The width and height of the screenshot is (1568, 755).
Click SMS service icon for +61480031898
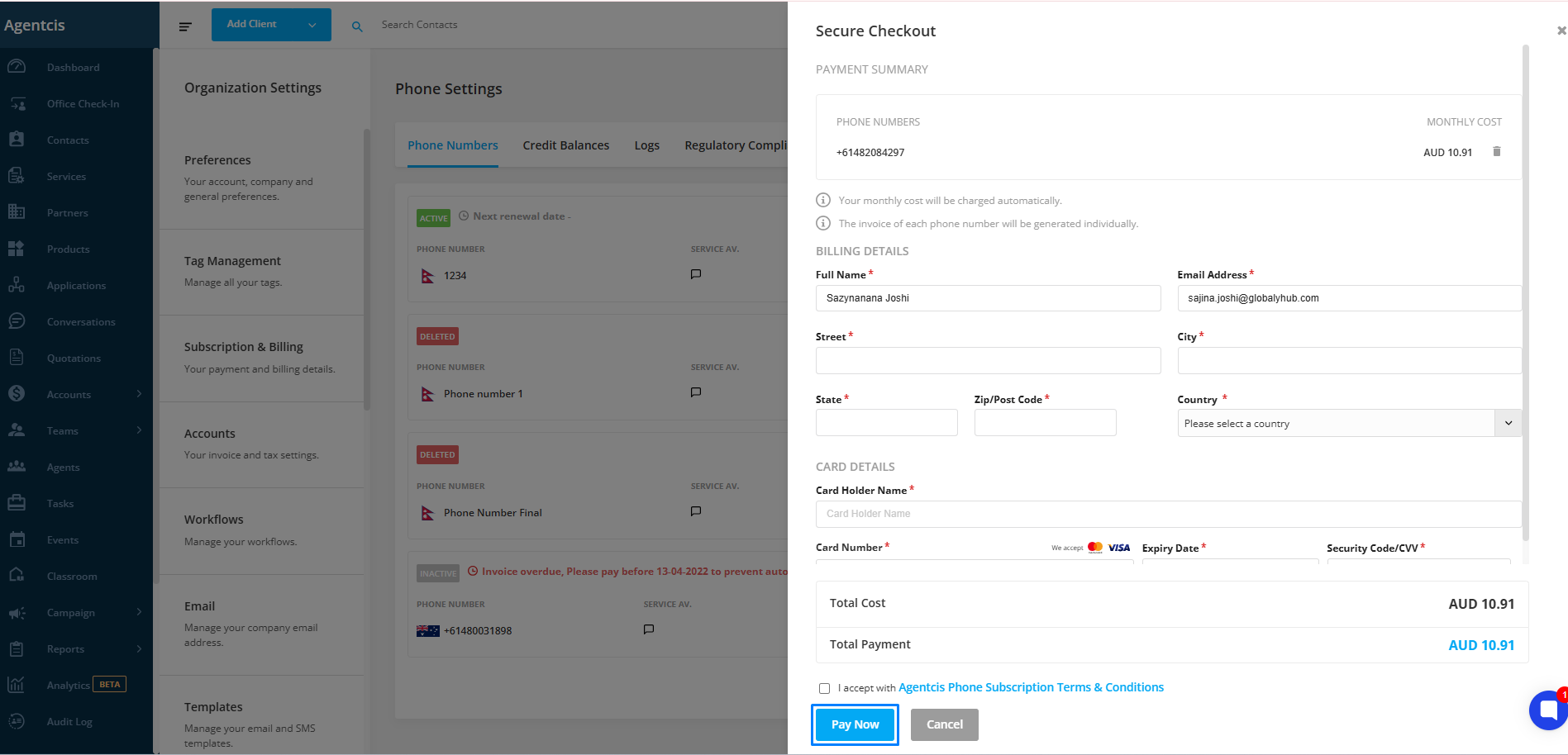[649, 629]
